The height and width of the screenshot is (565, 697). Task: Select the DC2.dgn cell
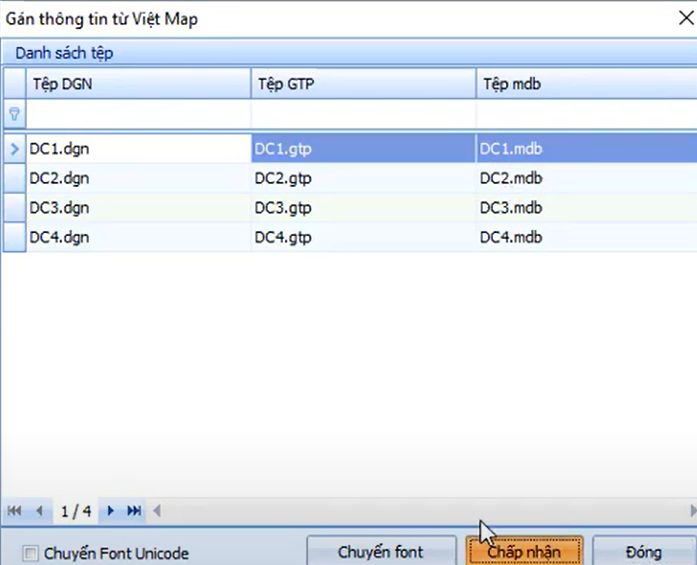tap(138, 178)
